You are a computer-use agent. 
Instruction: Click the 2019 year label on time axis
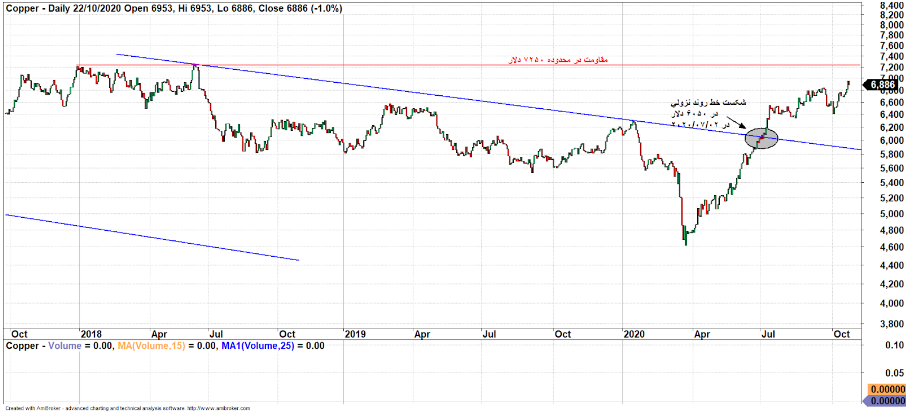click(x=356, y=331)
